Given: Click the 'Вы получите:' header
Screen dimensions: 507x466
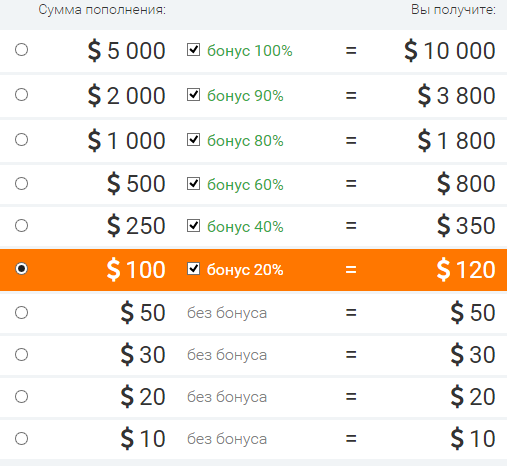Looking at the screenshot, I should pos(453,10).
